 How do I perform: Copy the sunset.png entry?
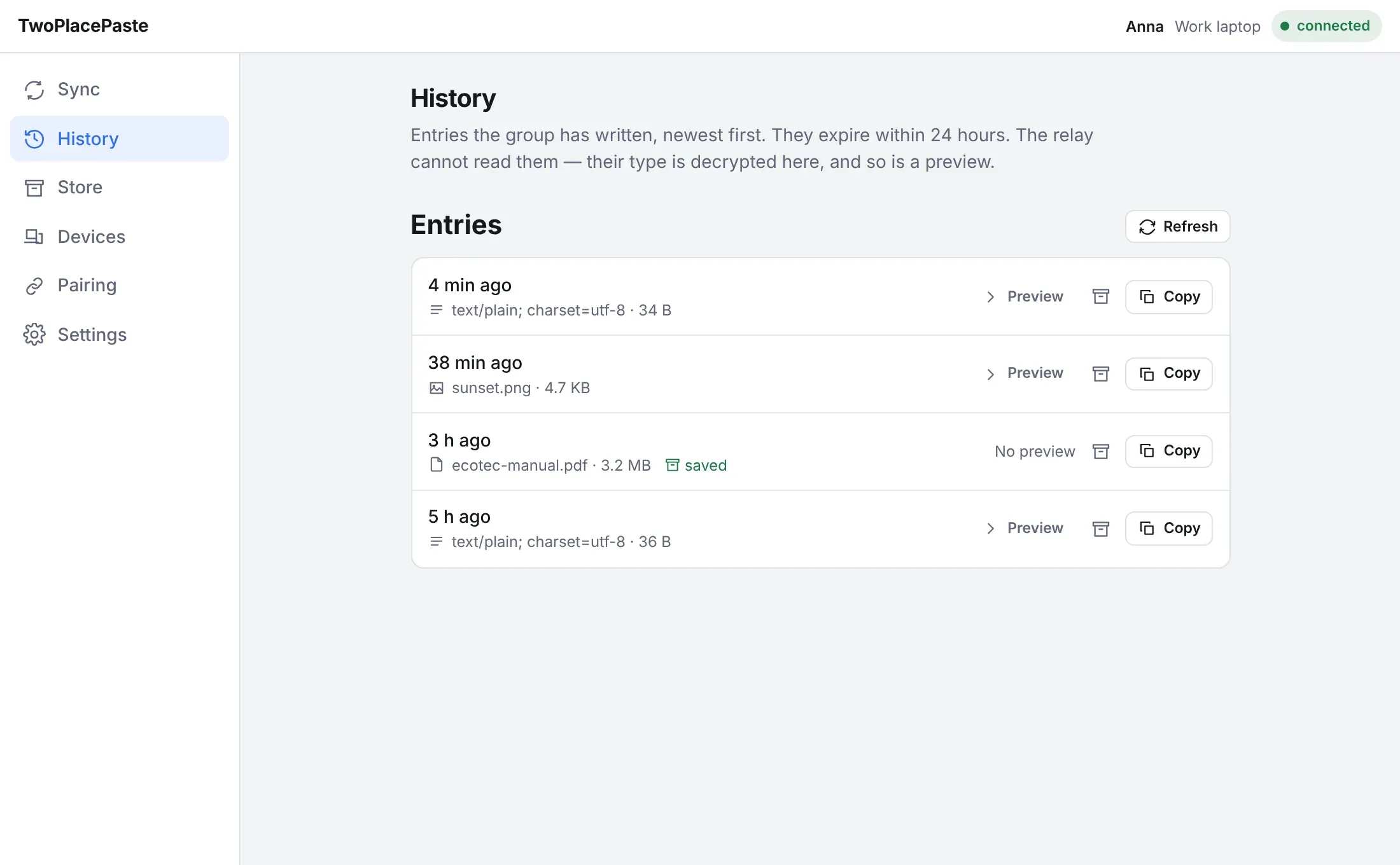tap(1169, 373)
